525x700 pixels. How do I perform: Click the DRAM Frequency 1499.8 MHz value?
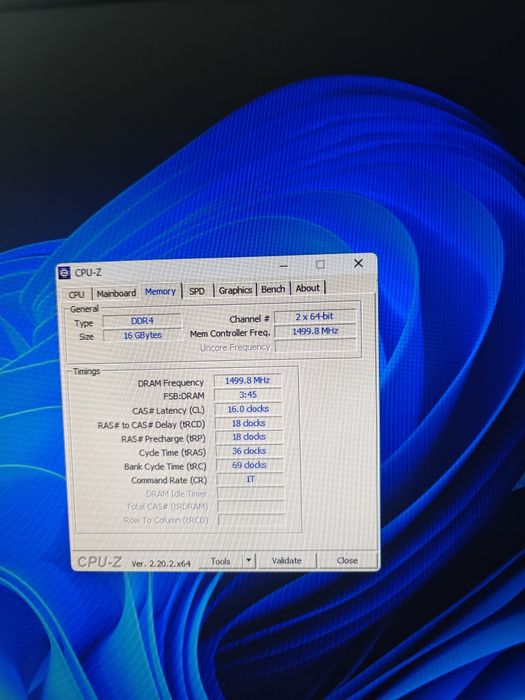click(247, 380)
